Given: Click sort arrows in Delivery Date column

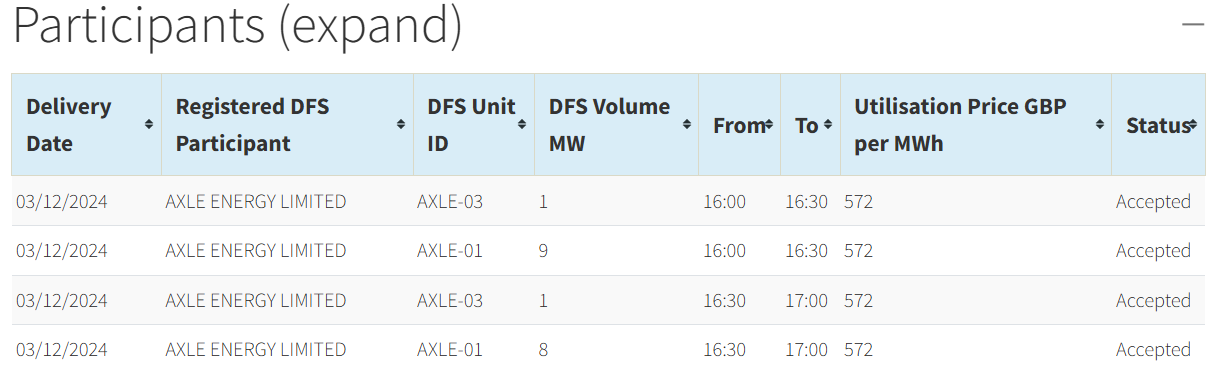Looking at the screenshot, I should tap(149, 125).
